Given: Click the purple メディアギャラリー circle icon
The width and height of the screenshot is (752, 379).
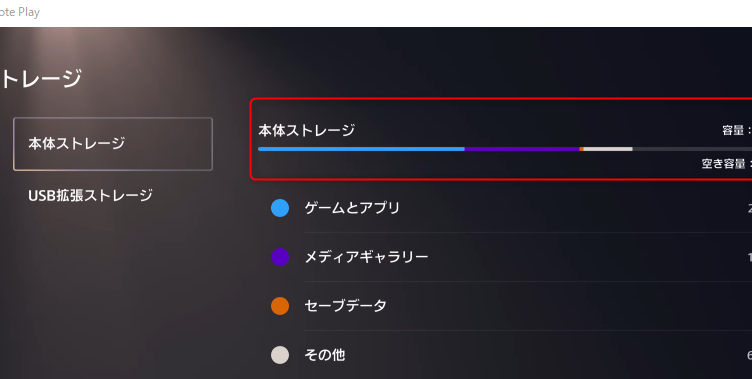Looking at the screenshot, I should point(280,257).
